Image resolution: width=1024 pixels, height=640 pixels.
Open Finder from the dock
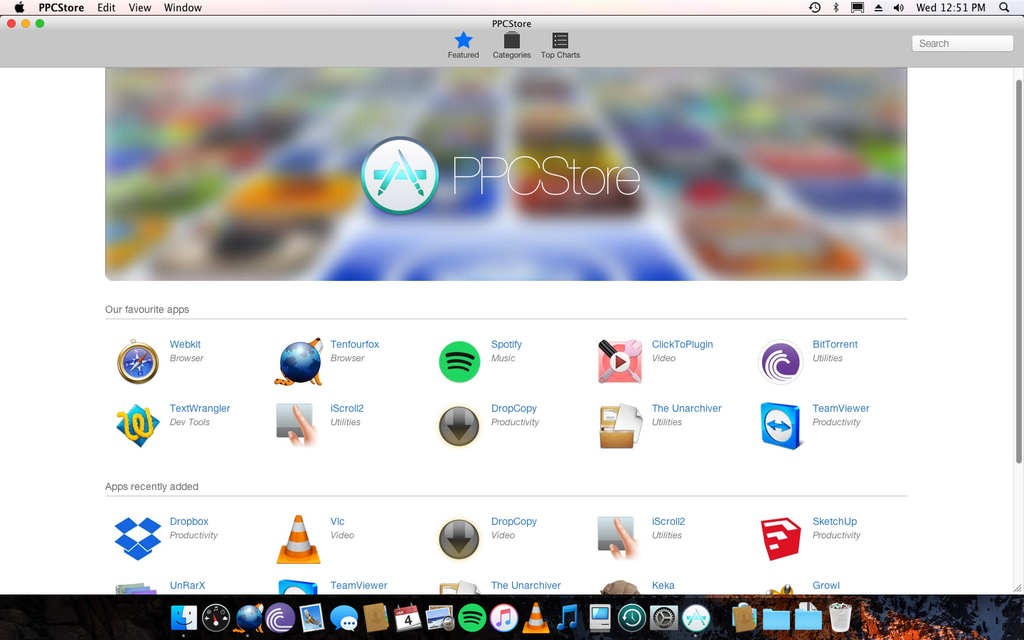184,617
